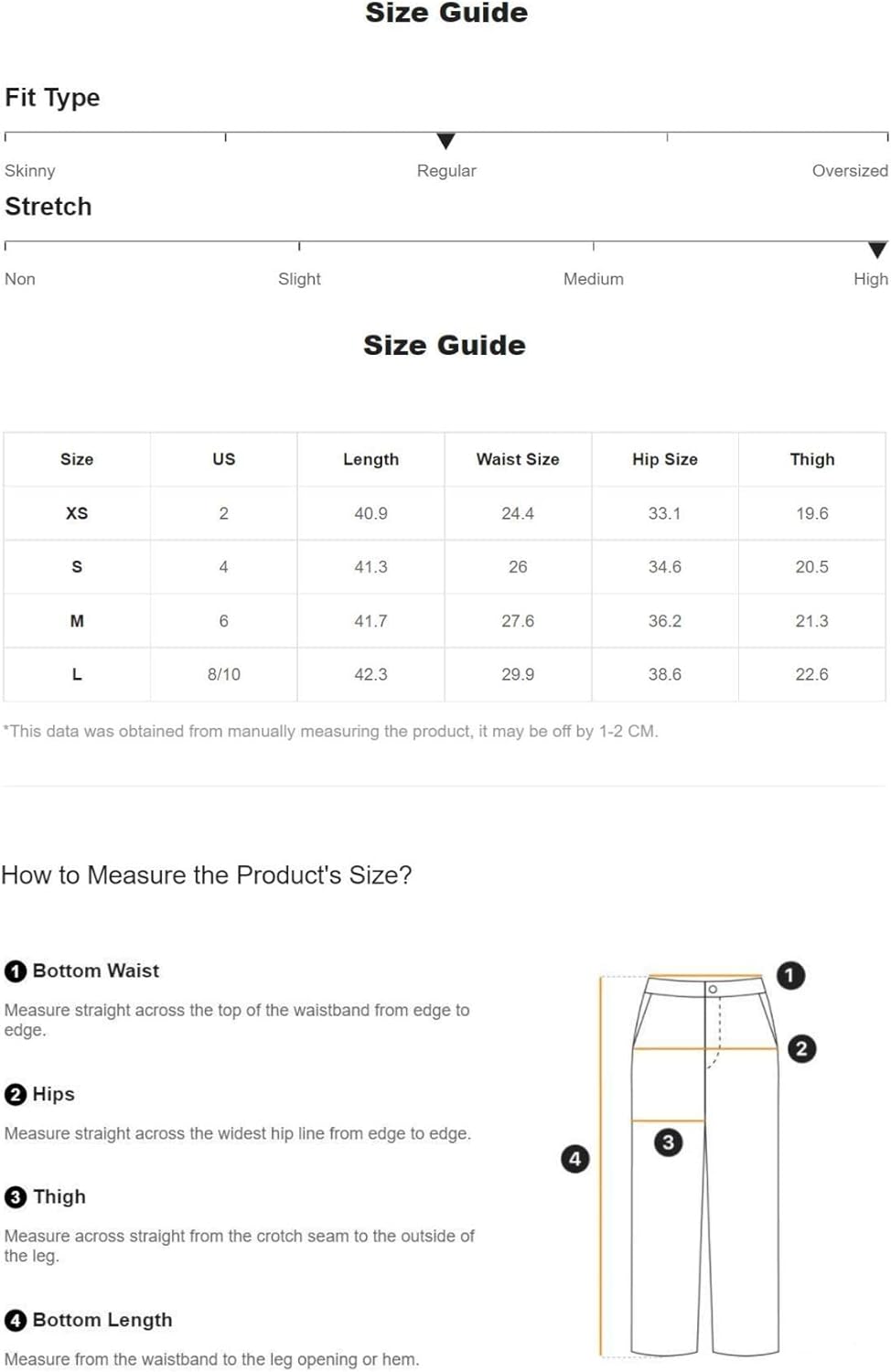
Task: Click the Slight stretch label
Action: pyautogui.click(x=299, y=279)
